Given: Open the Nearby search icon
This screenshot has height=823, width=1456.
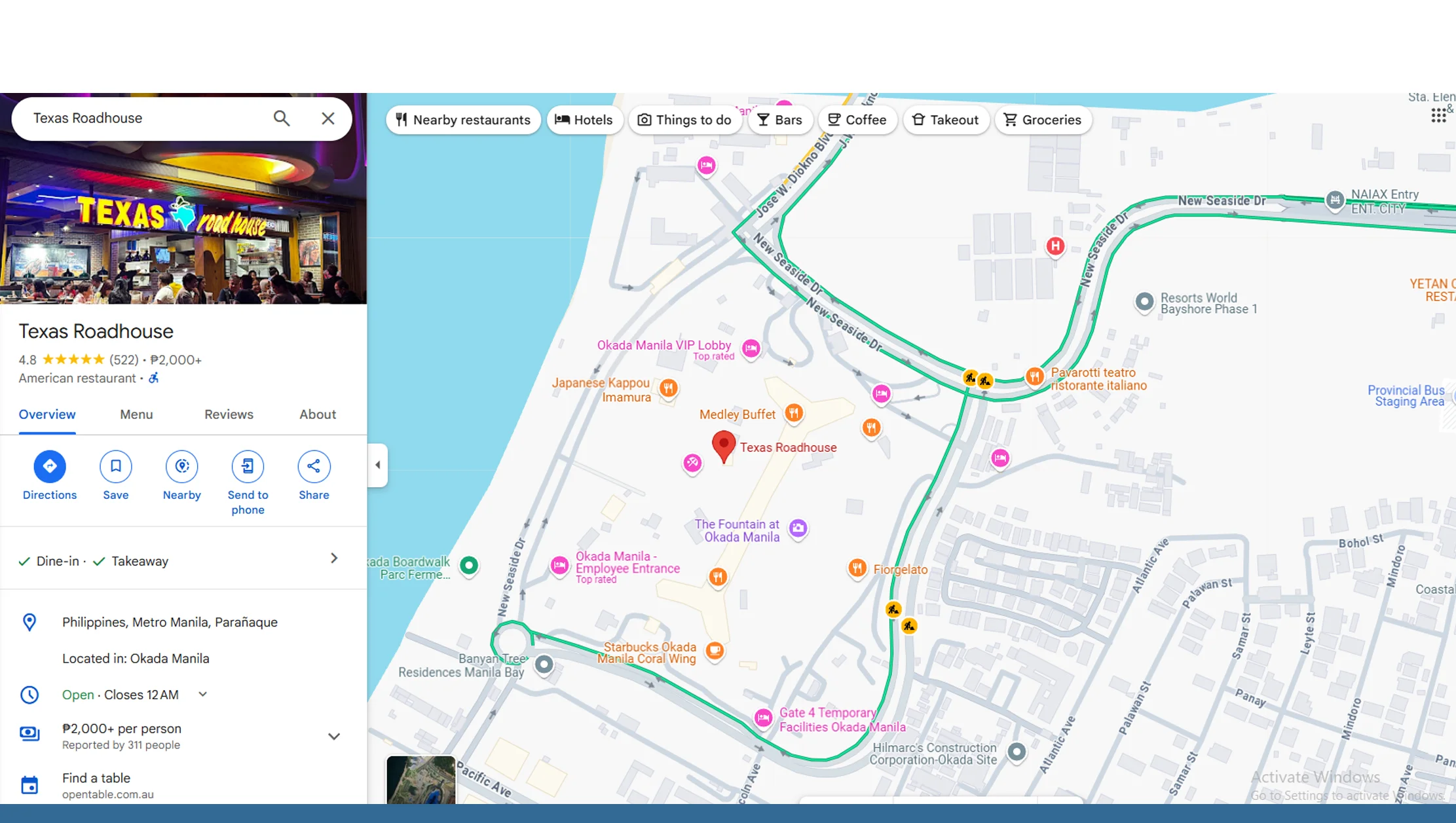Looking at the screenshot, I should point(182,466).
